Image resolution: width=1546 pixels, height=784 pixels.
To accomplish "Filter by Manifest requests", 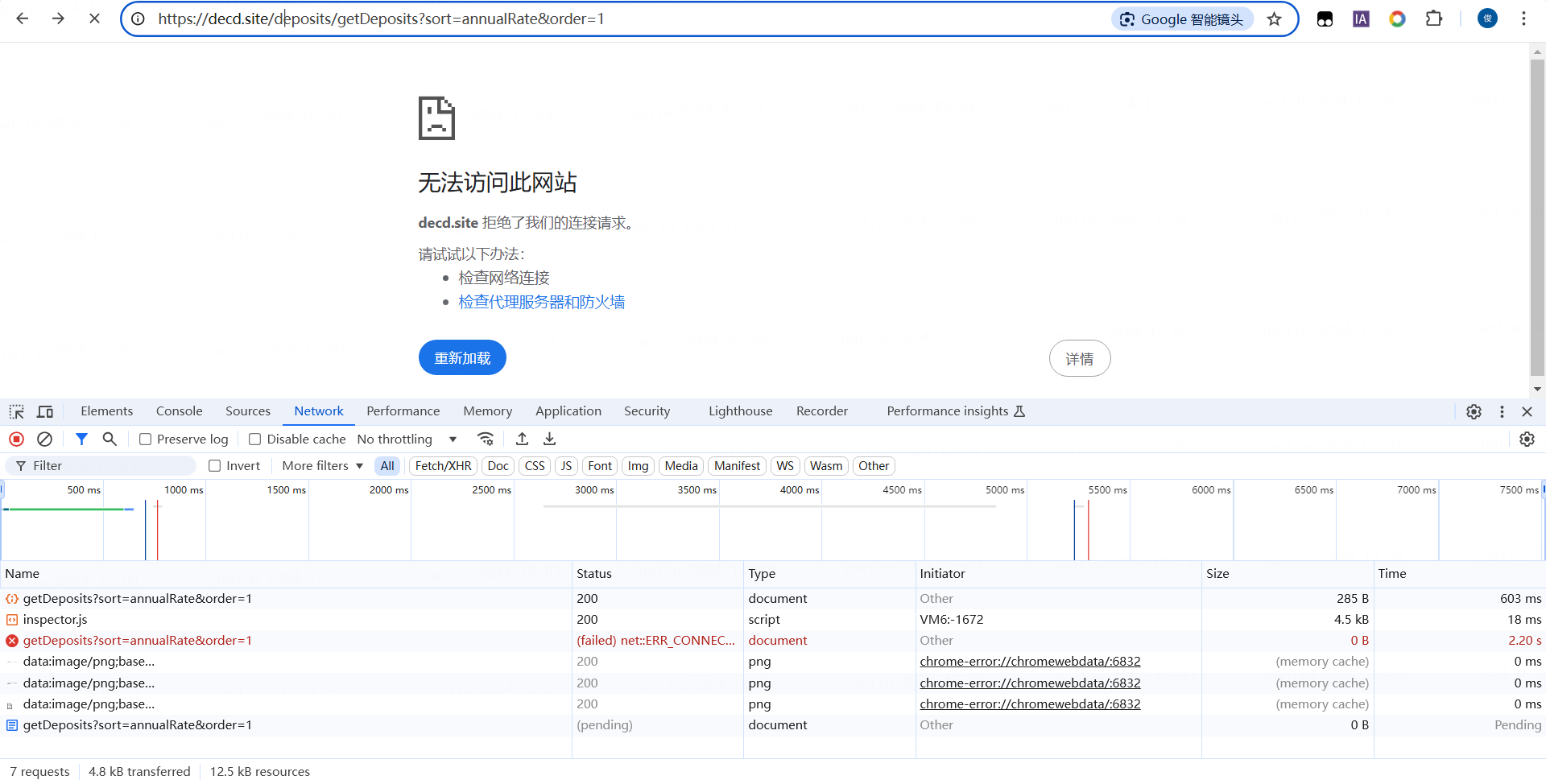I will coord(738,466).
